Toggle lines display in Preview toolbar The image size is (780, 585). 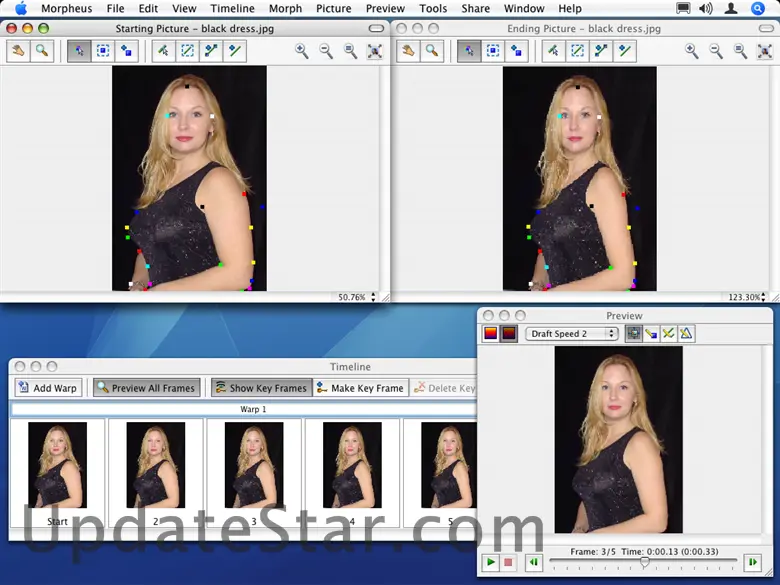coord(668,333)
